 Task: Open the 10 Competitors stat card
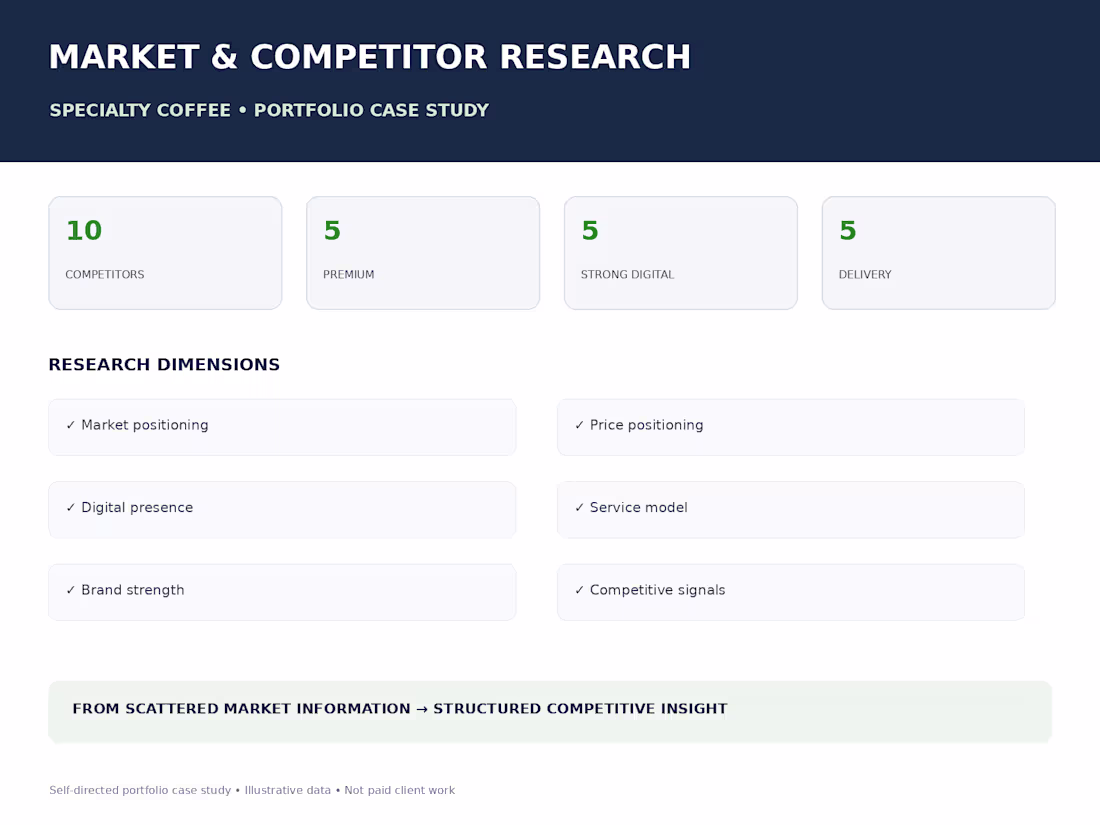[165, 253]
